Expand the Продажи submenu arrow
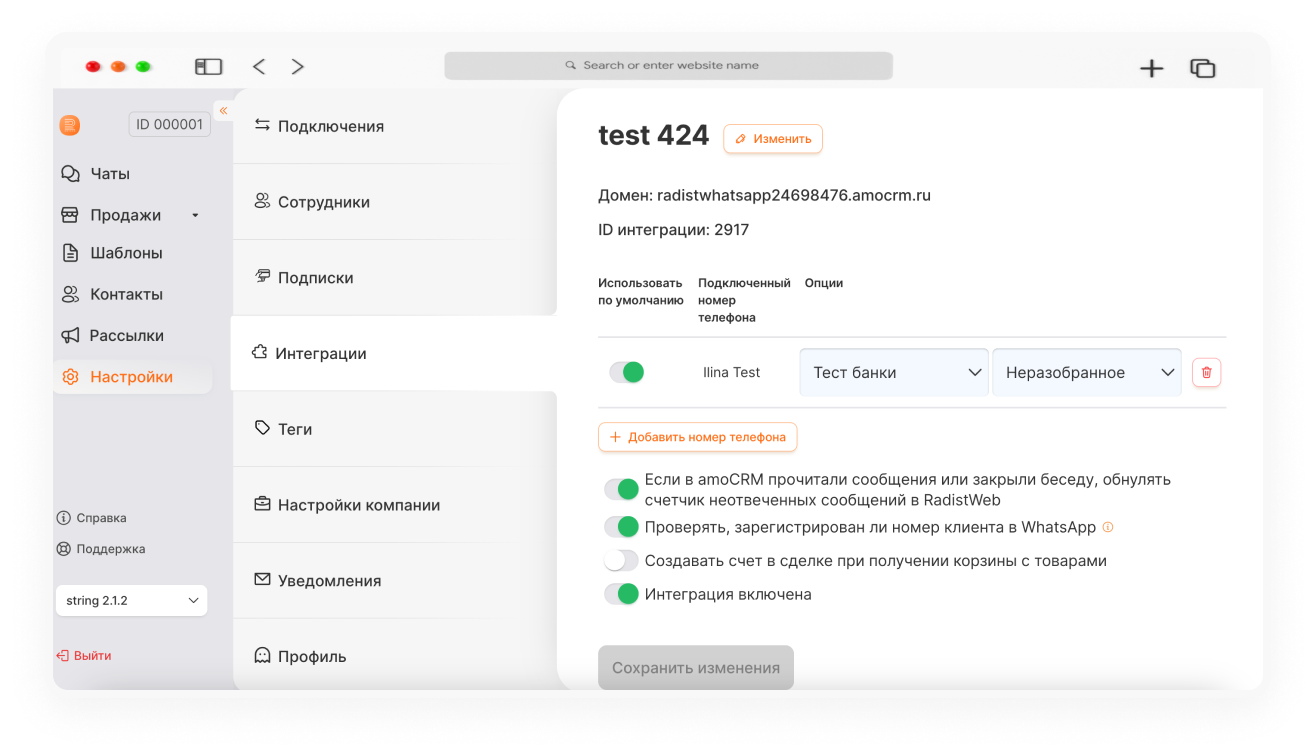 195,215
